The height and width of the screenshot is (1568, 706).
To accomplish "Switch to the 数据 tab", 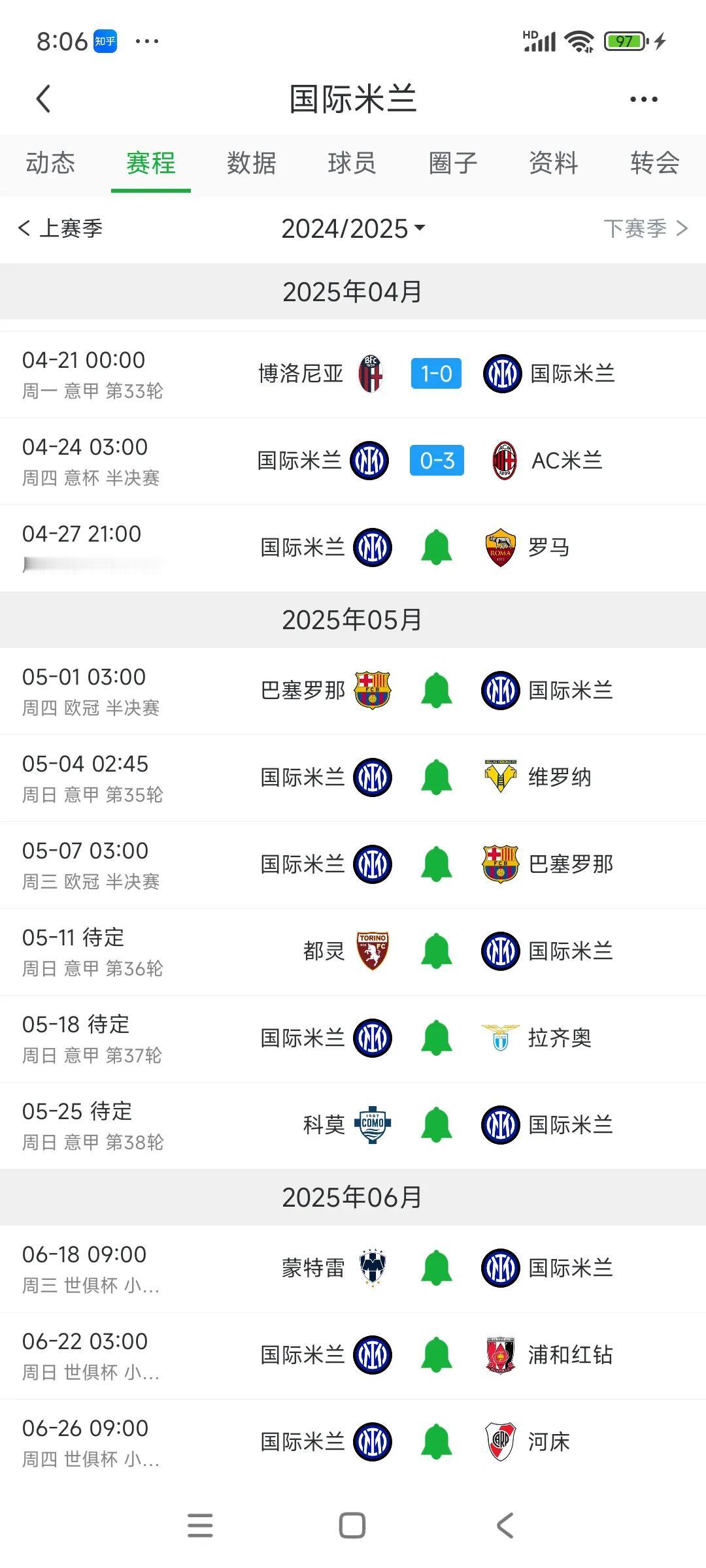I will tap(252, 163).
